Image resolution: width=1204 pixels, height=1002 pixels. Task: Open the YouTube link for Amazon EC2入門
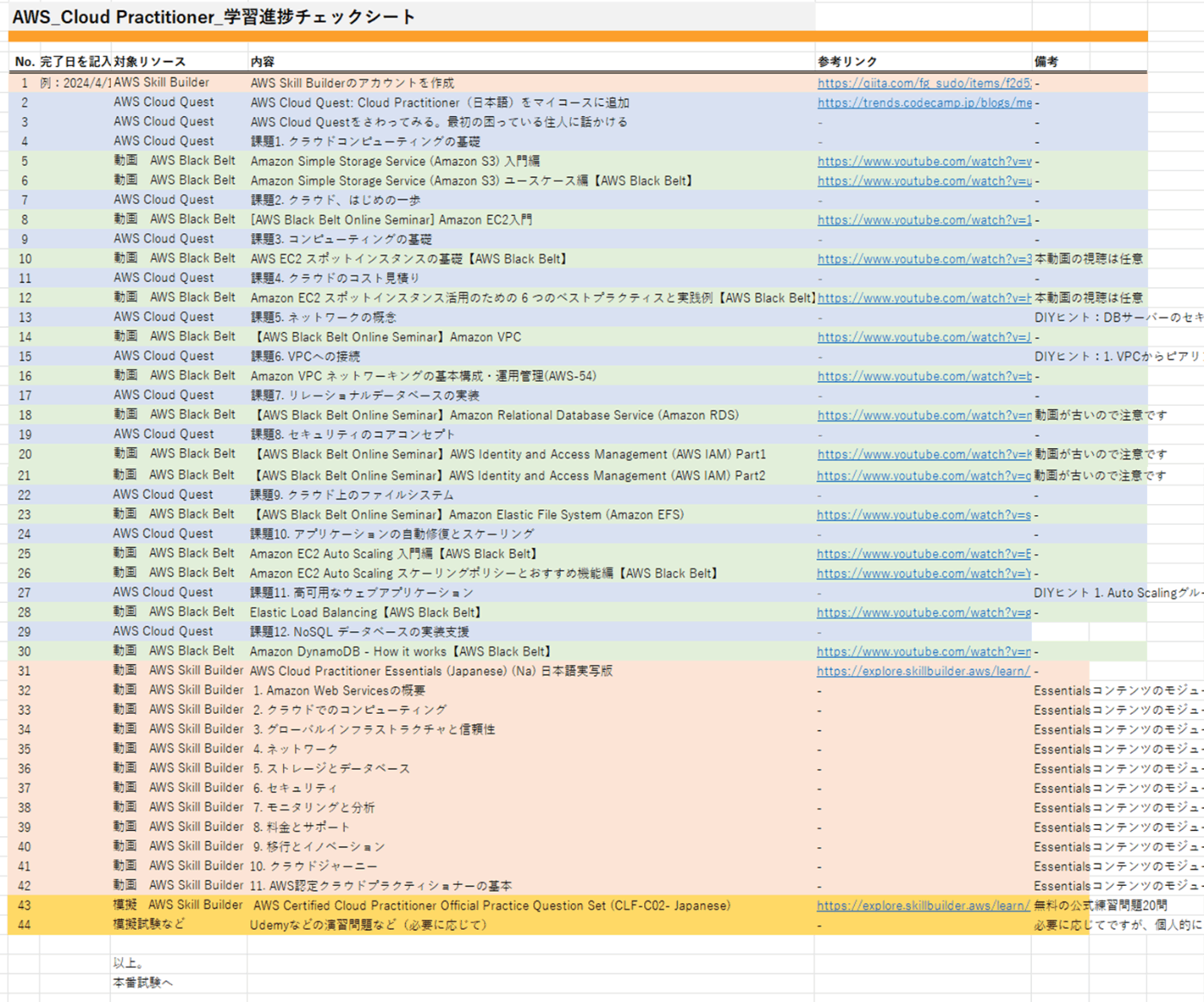(x=924, y=219)
